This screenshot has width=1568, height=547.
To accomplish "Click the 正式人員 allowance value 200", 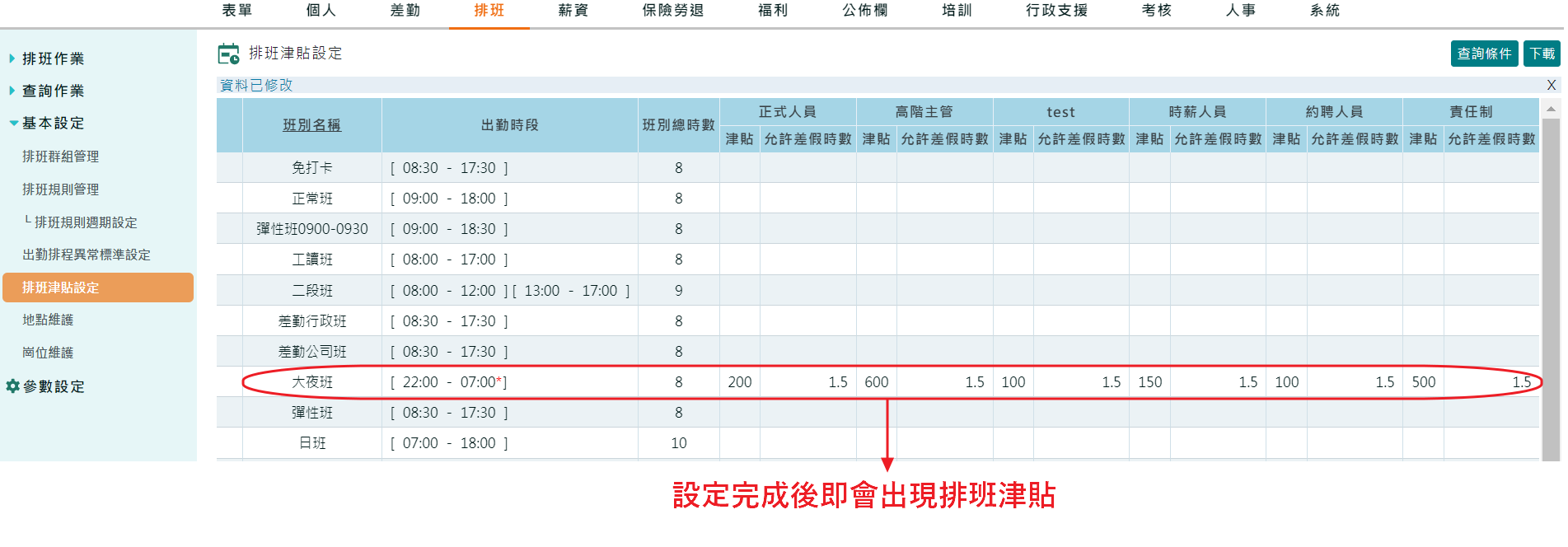I will 740,382.
